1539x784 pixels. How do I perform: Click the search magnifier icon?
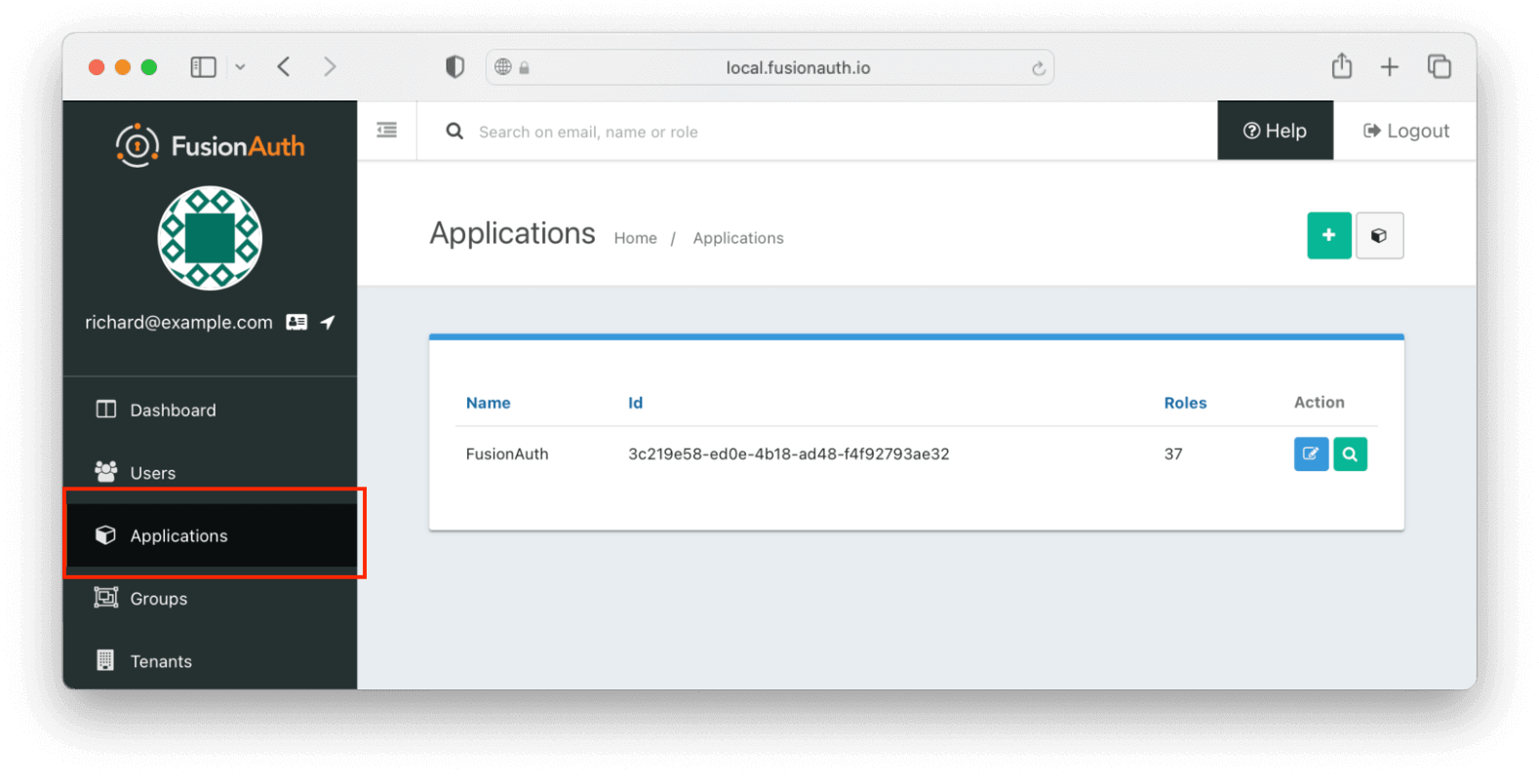454,131
